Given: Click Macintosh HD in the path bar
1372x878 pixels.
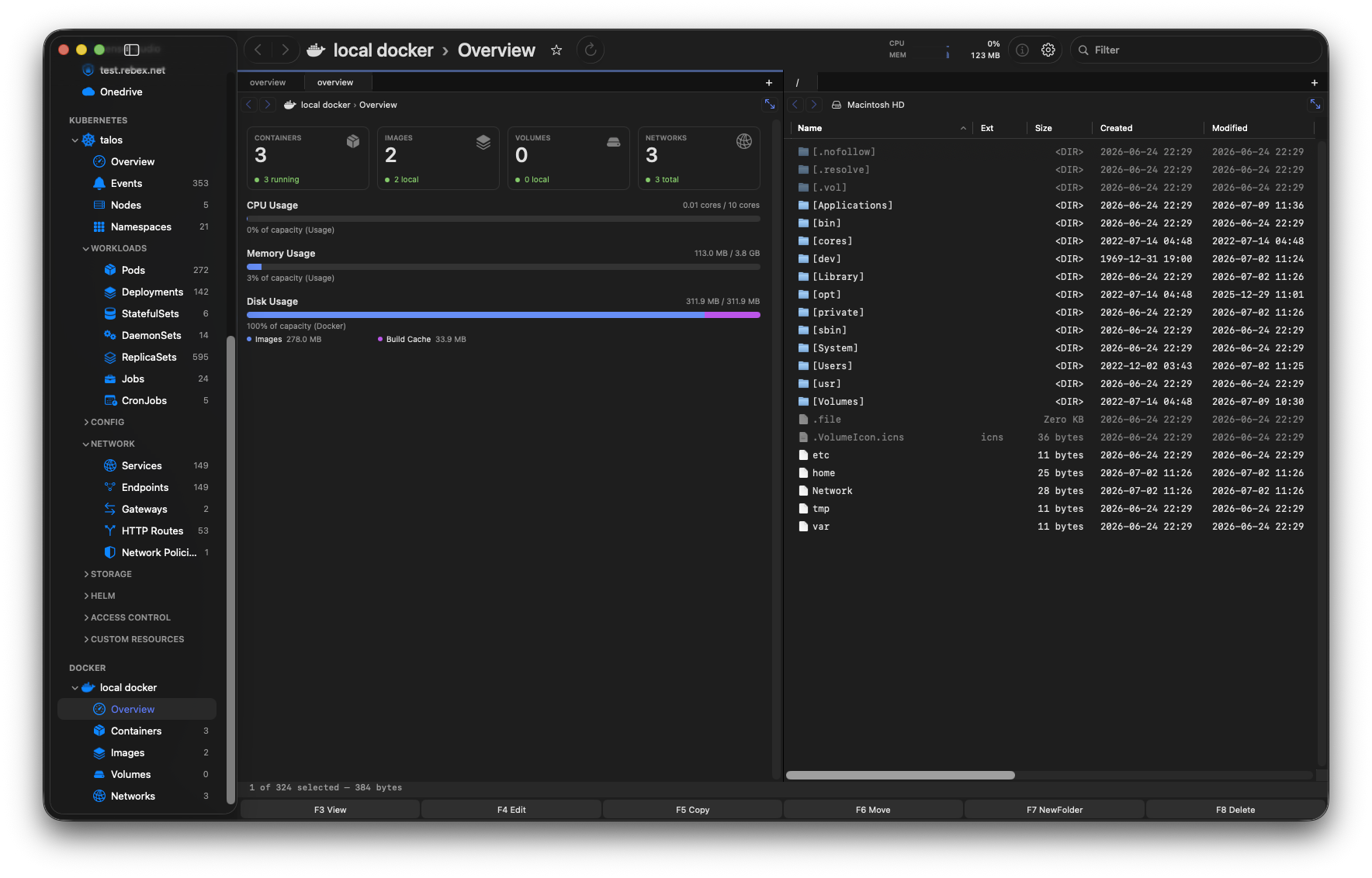Looking at the screenshot, I should click(x=875, y=105).
